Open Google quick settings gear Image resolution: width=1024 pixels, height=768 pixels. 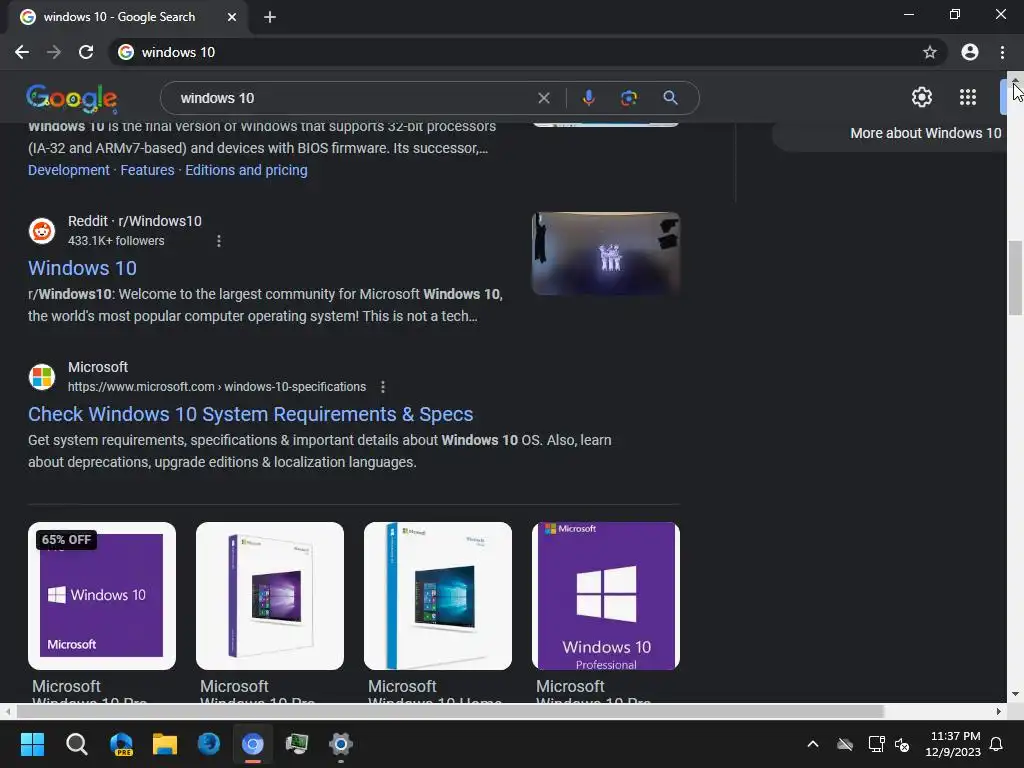[x=921, y=97]
